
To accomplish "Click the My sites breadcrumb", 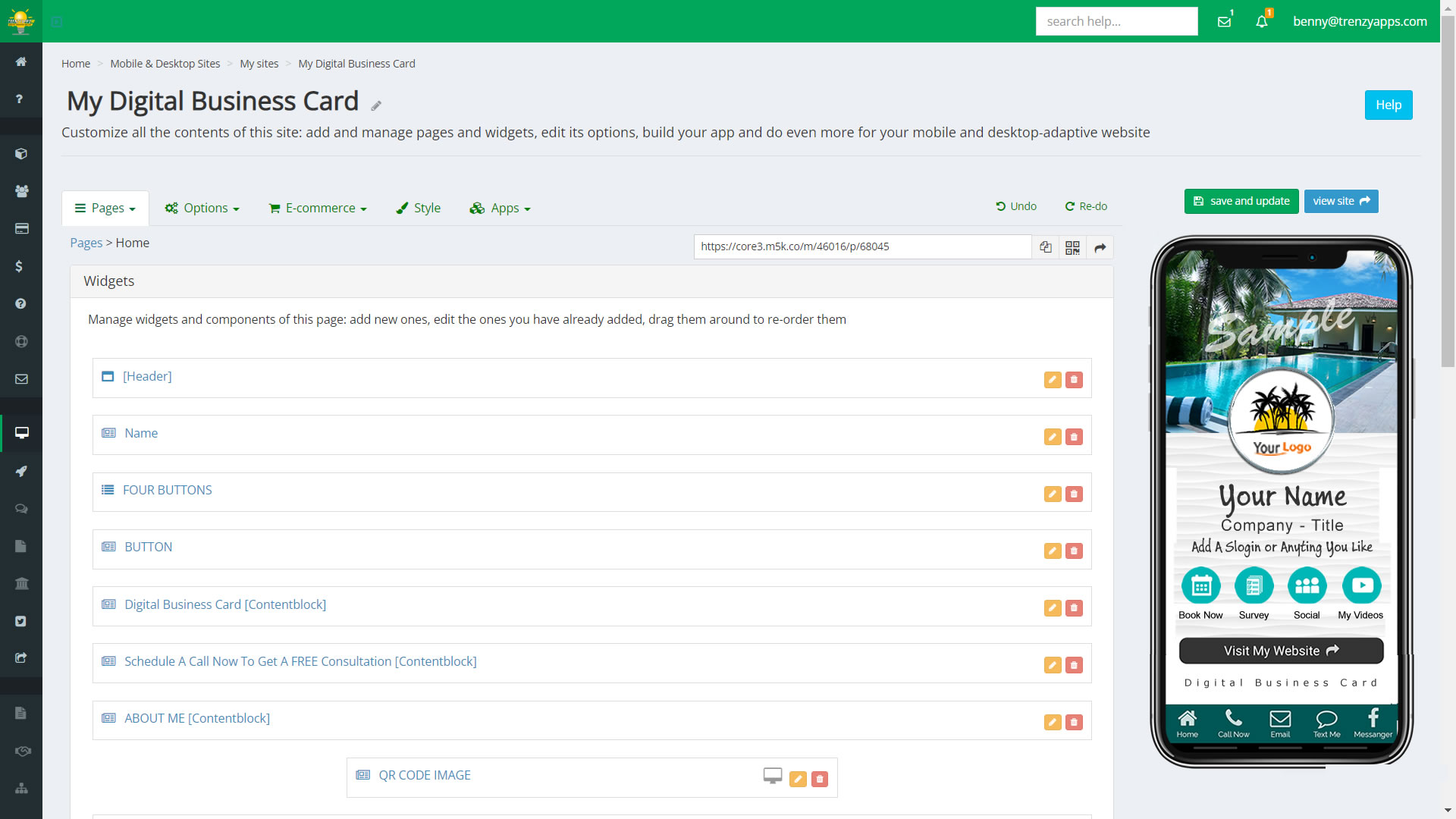I will [259, 64].
